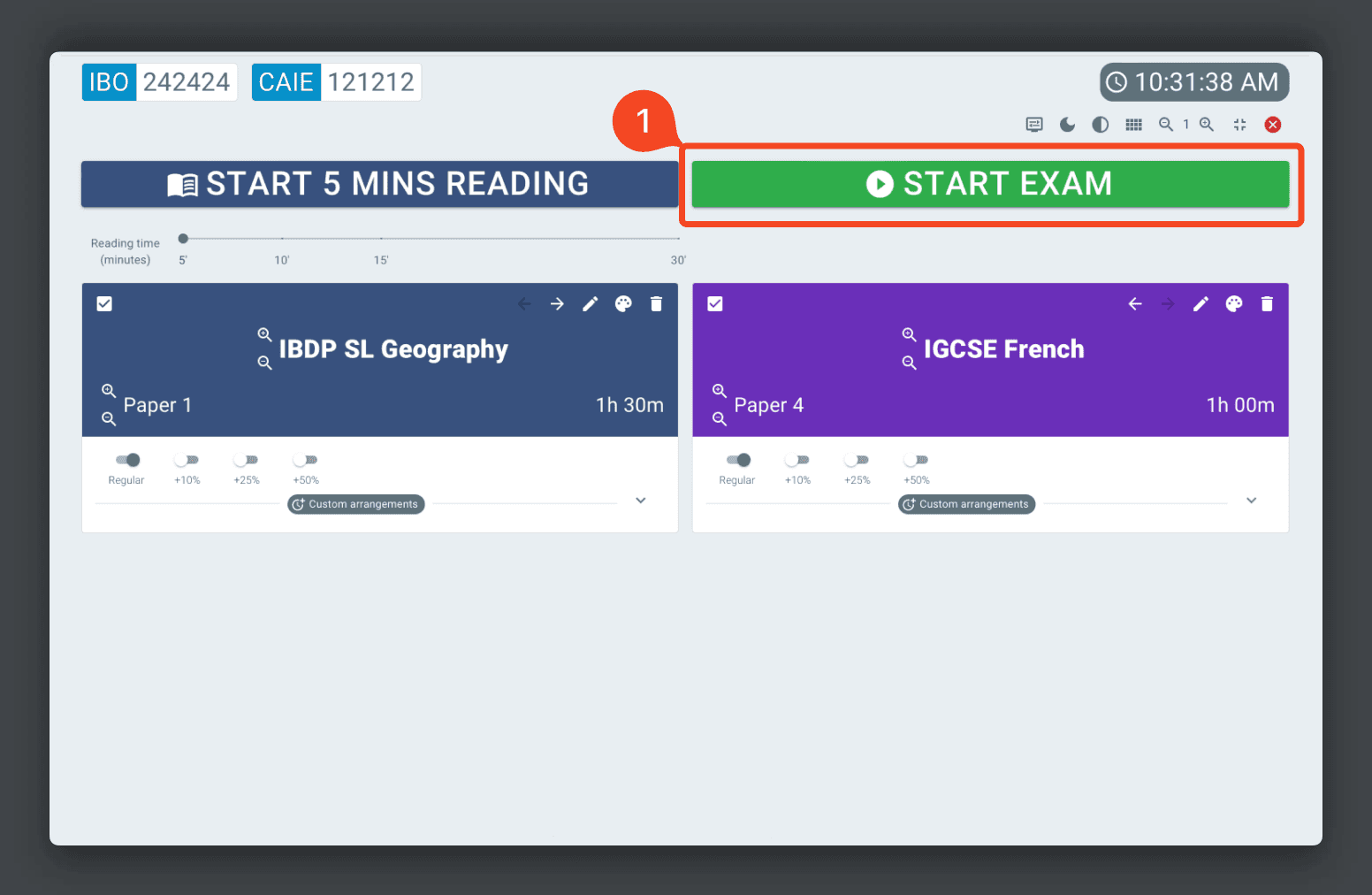Open Custom arrangements for IGCSE French

pyautogui.click(x=966, y=504)
